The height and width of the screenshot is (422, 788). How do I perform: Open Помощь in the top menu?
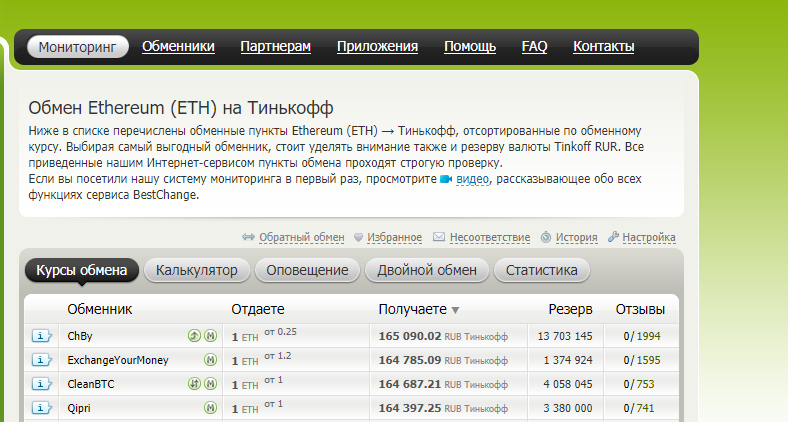pyautogui.click(x=470, y=46)
